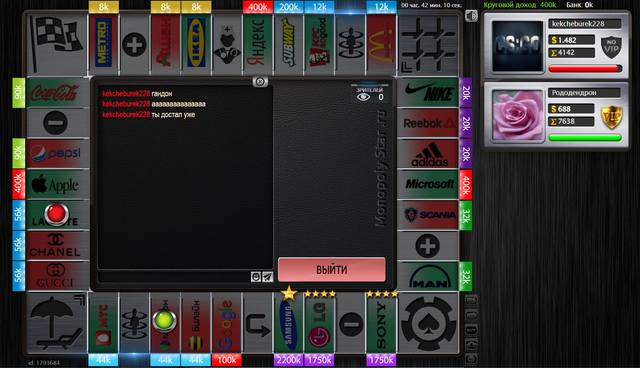Select the Coca-Cola property tile
Screen dimensions: 640x368
57,93
